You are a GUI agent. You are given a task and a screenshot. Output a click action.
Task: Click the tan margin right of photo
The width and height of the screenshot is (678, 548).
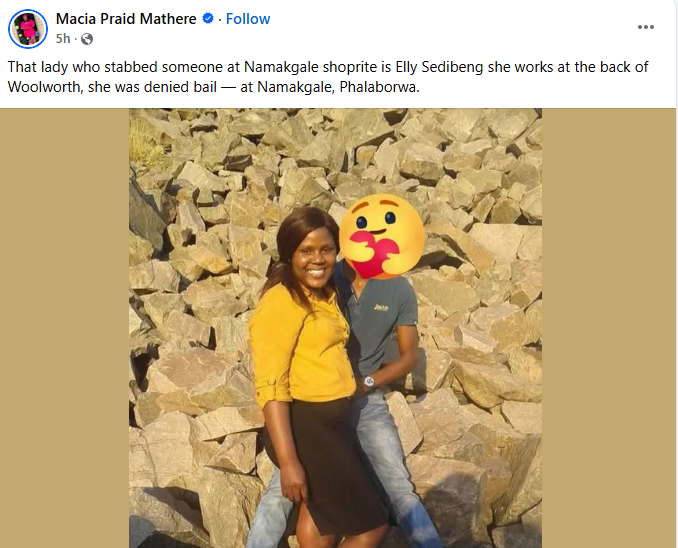pyautogui.click(x=608, y=330)
